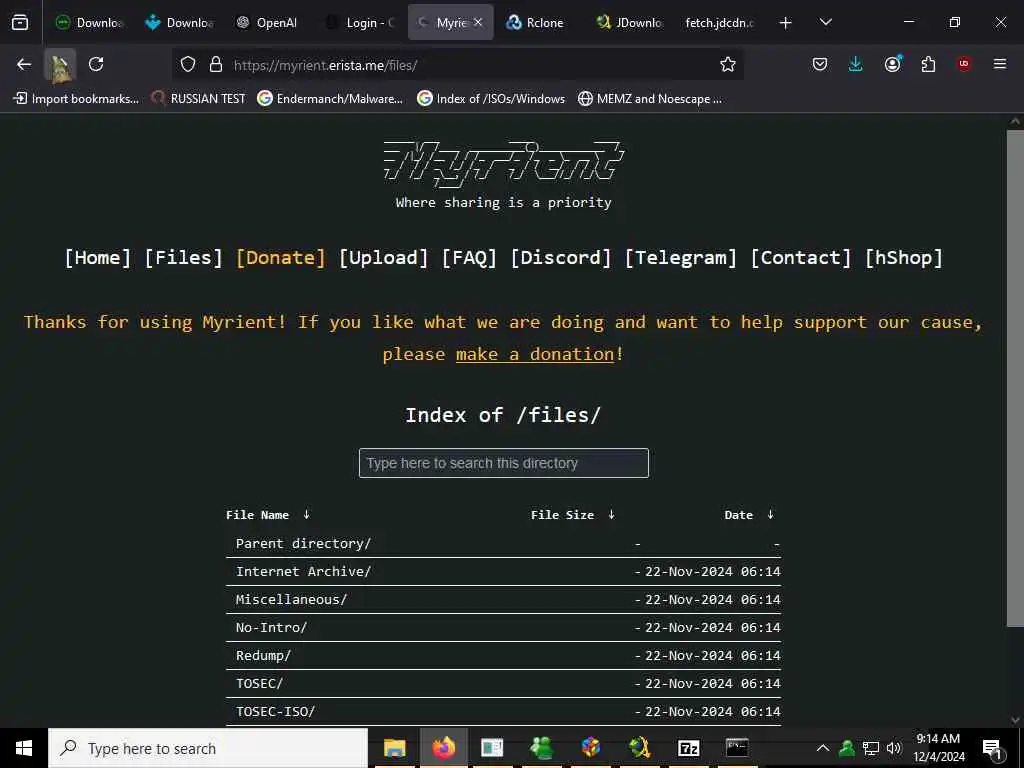The width and height of the screenshot is (1024, 768).
Task: Open the Firefox hamburger application menu
Action: [1000, 64]
